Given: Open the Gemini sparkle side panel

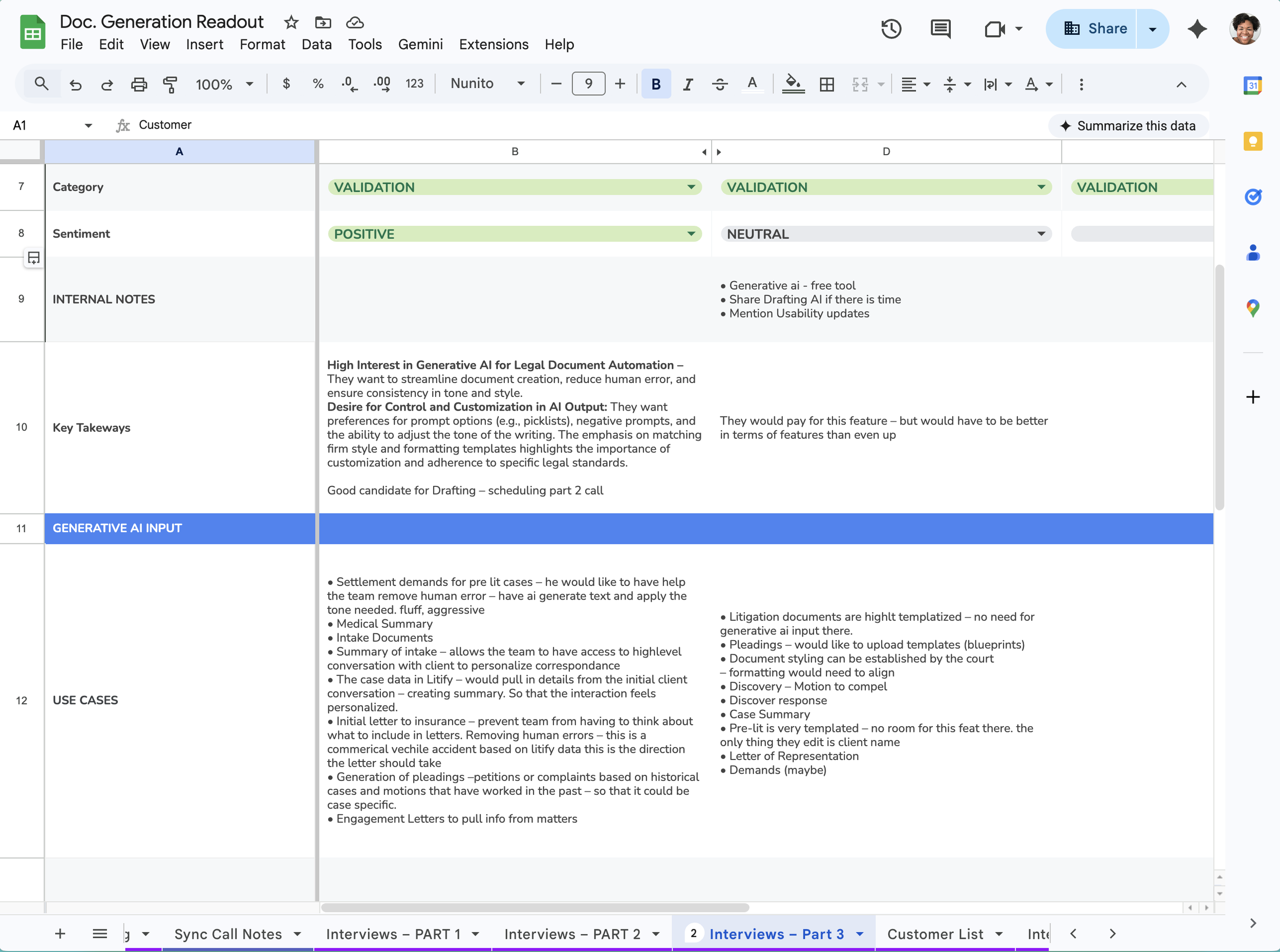Looking at the screenshot, I should (x=1197, y=29).
